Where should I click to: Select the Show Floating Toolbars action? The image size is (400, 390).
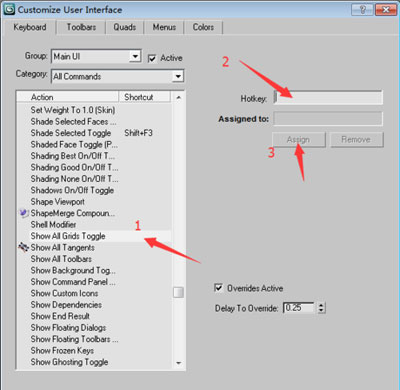click(74, 339)
